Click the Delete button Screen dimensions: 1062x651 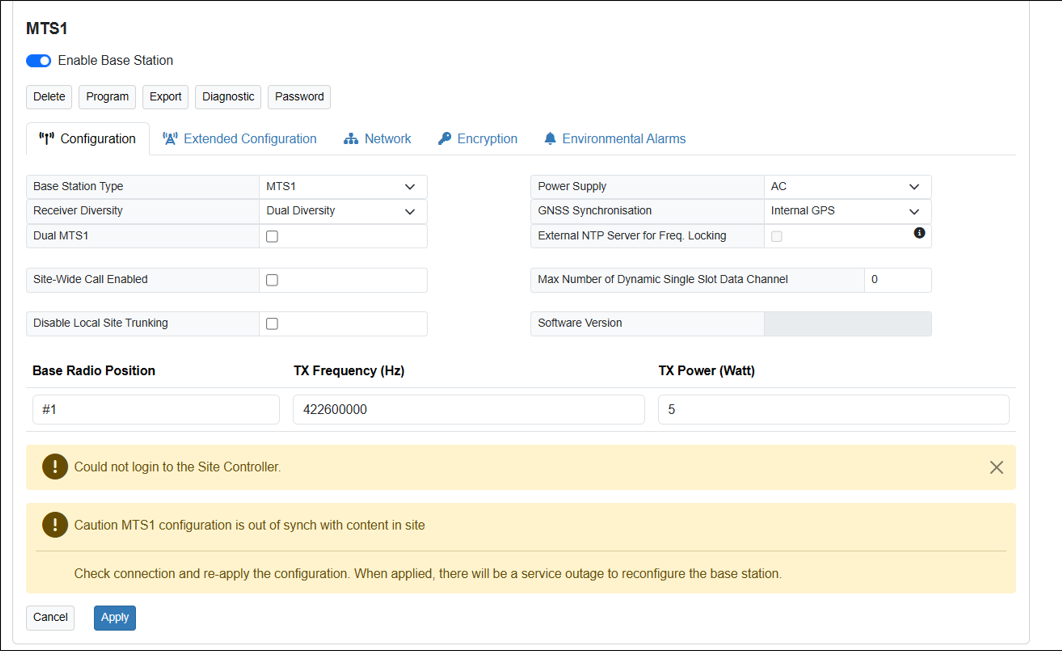click(x=49, y=97)
